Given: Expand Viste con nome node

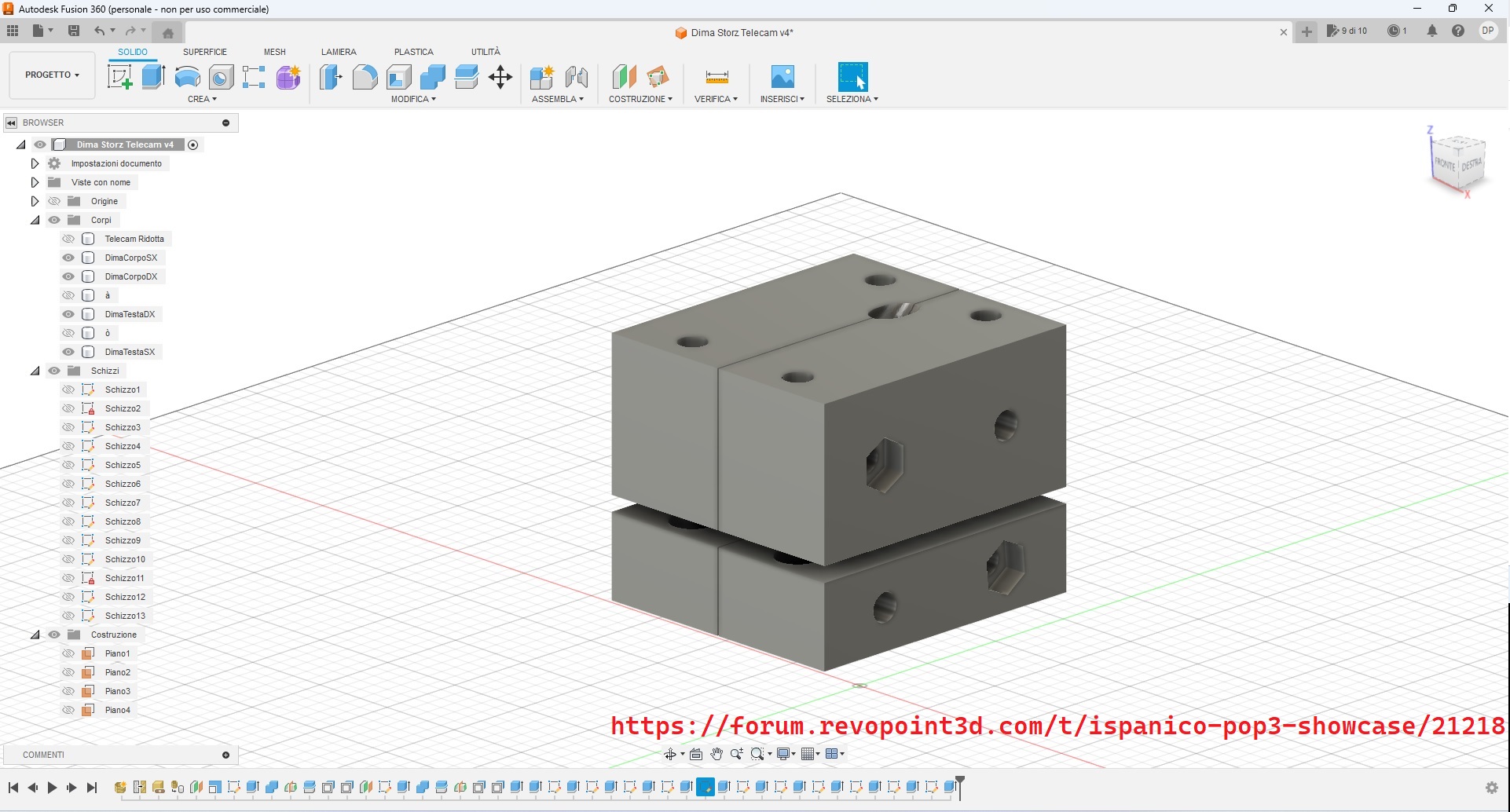Looking at the screenshot, I should pos(35,182).
